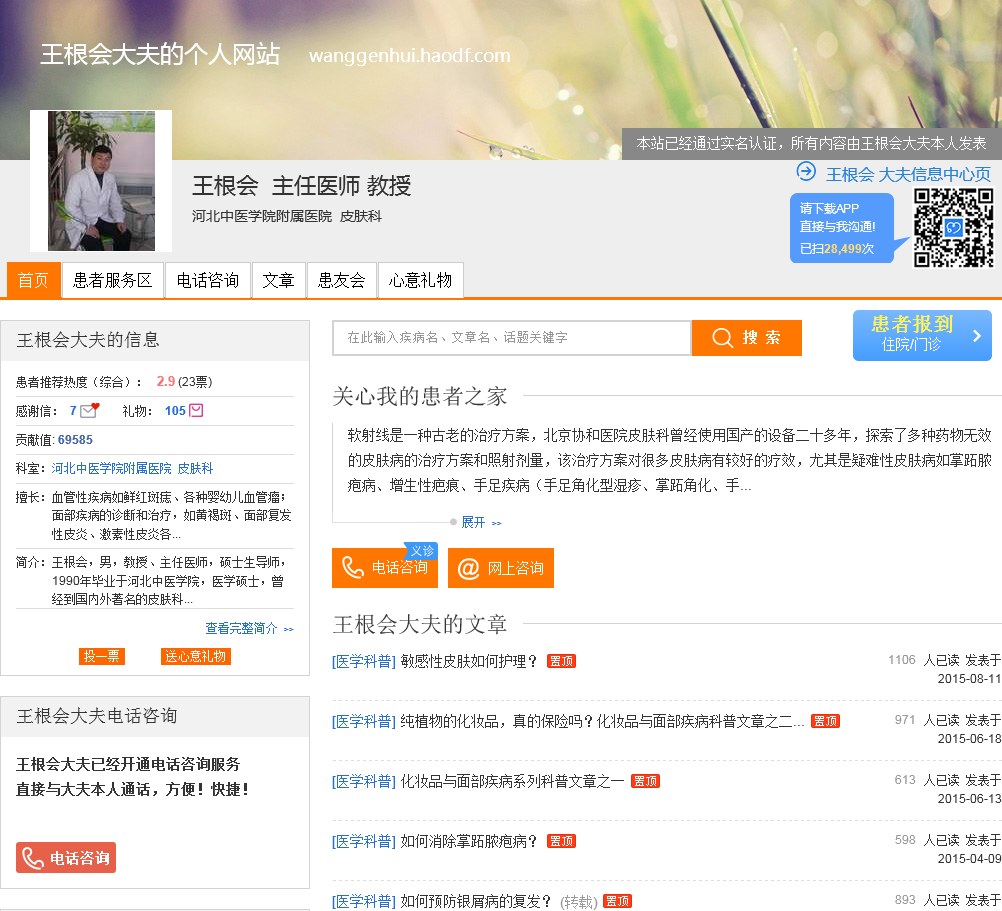Click the 送心意礼物 button

tap(196, 656)
